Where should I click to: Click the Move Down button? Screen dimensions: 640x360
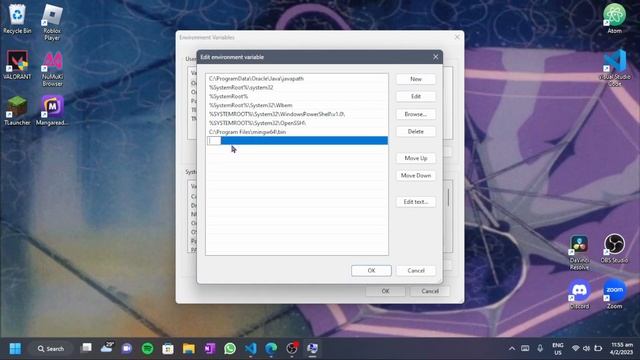pos(416,176)
